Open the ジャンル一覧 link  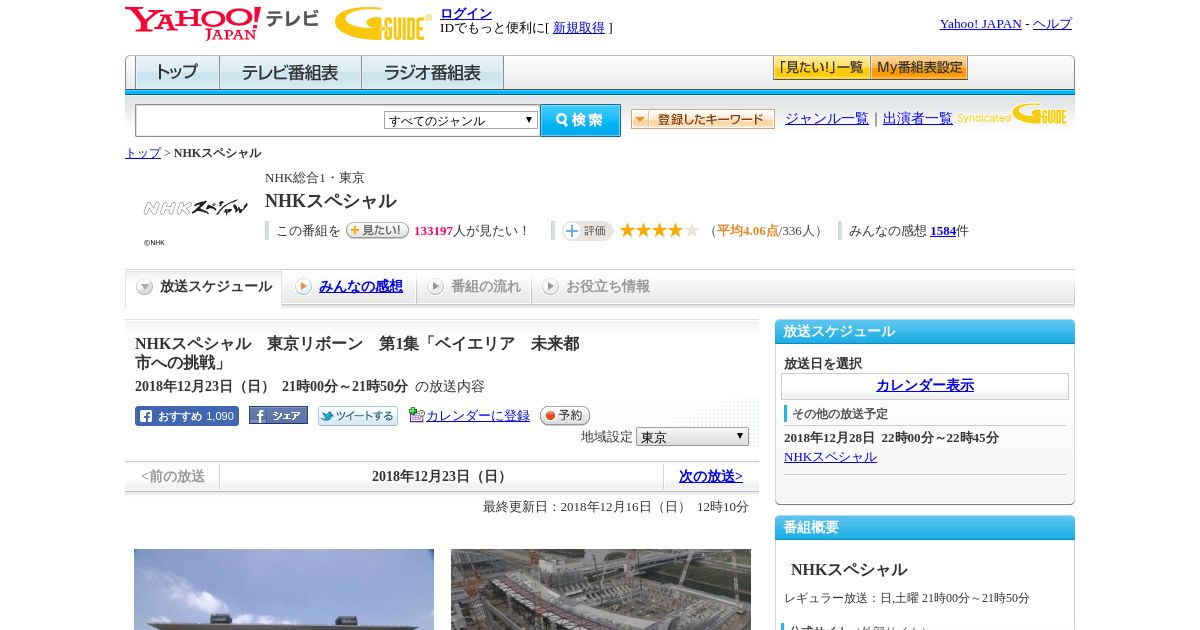point(827,118)
